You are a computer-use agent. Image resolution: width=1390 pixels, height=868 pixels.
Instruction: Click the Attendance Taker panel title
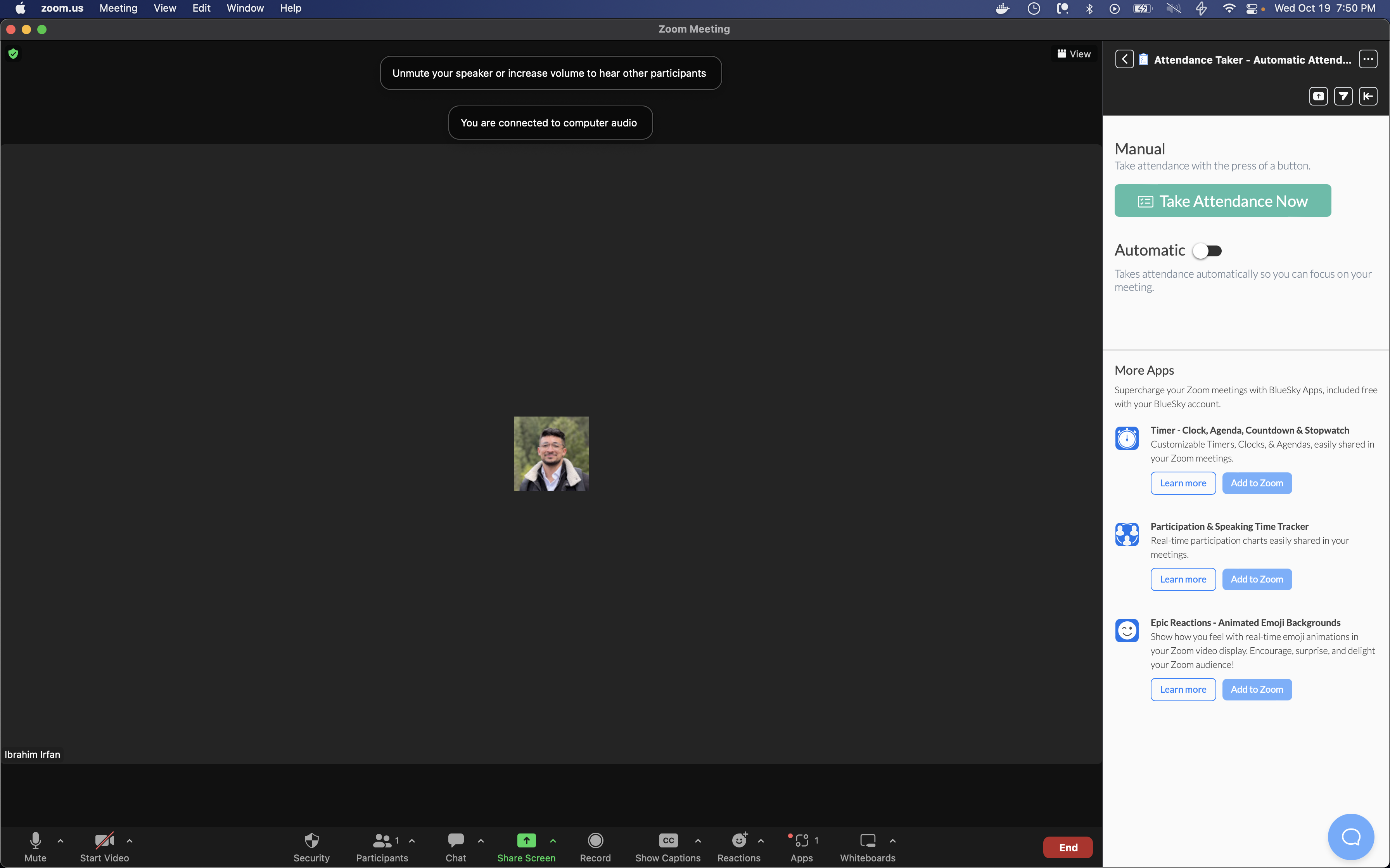1252,60
